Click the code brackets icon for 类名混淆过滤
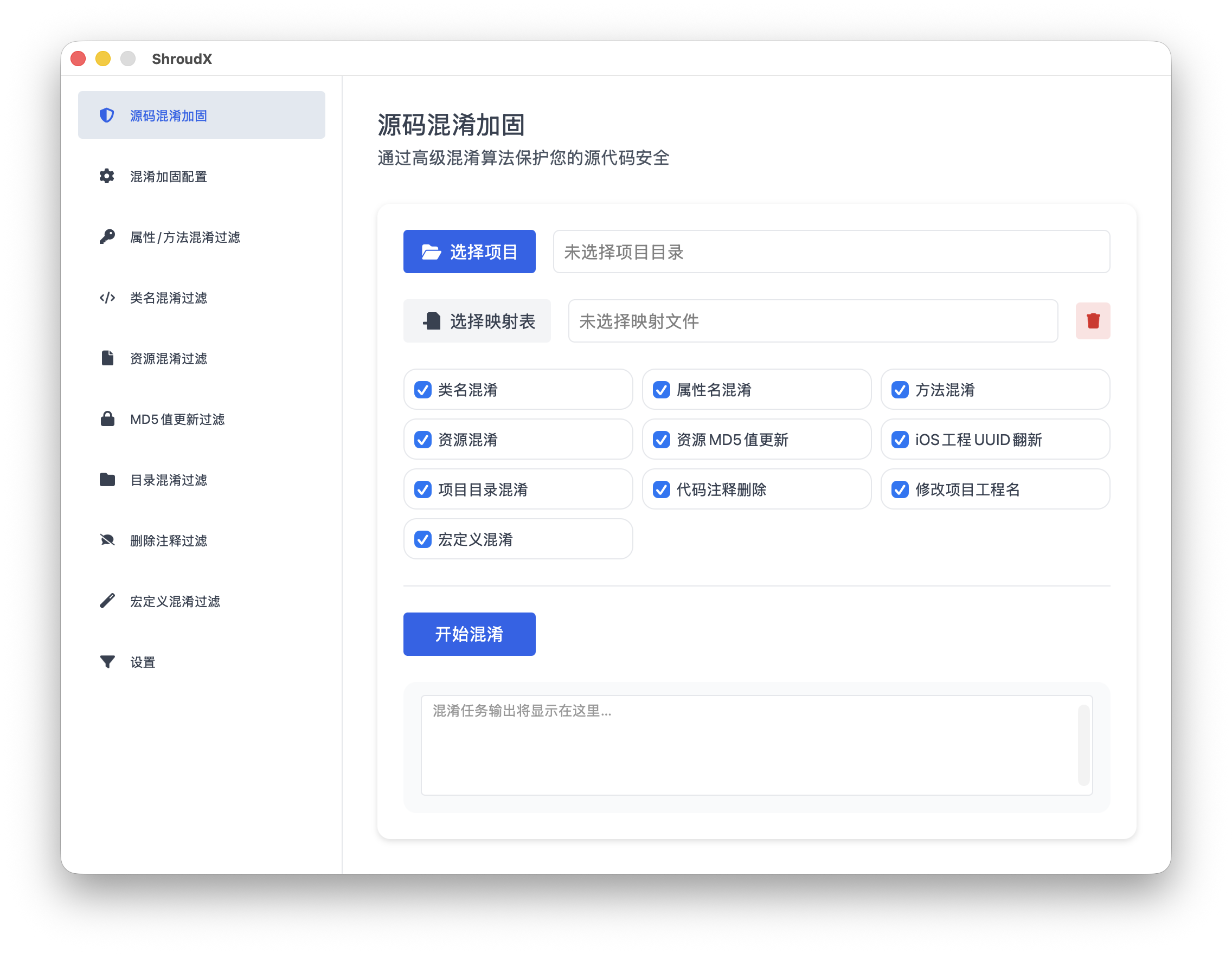The image size is (1232, 954). 107,298
